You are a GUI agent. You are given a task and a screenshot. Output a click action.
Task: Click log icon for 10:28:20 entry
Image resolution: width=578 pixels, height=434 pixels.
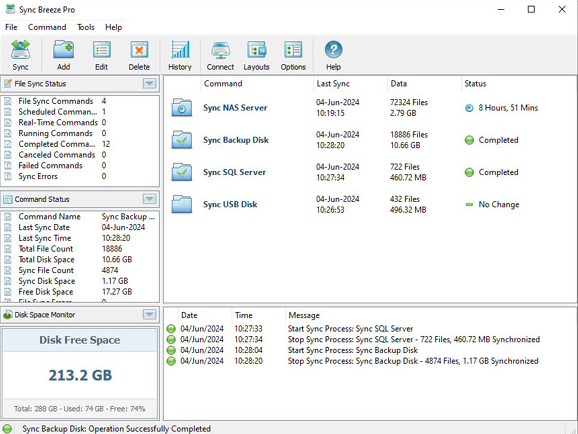click(171, 361)
